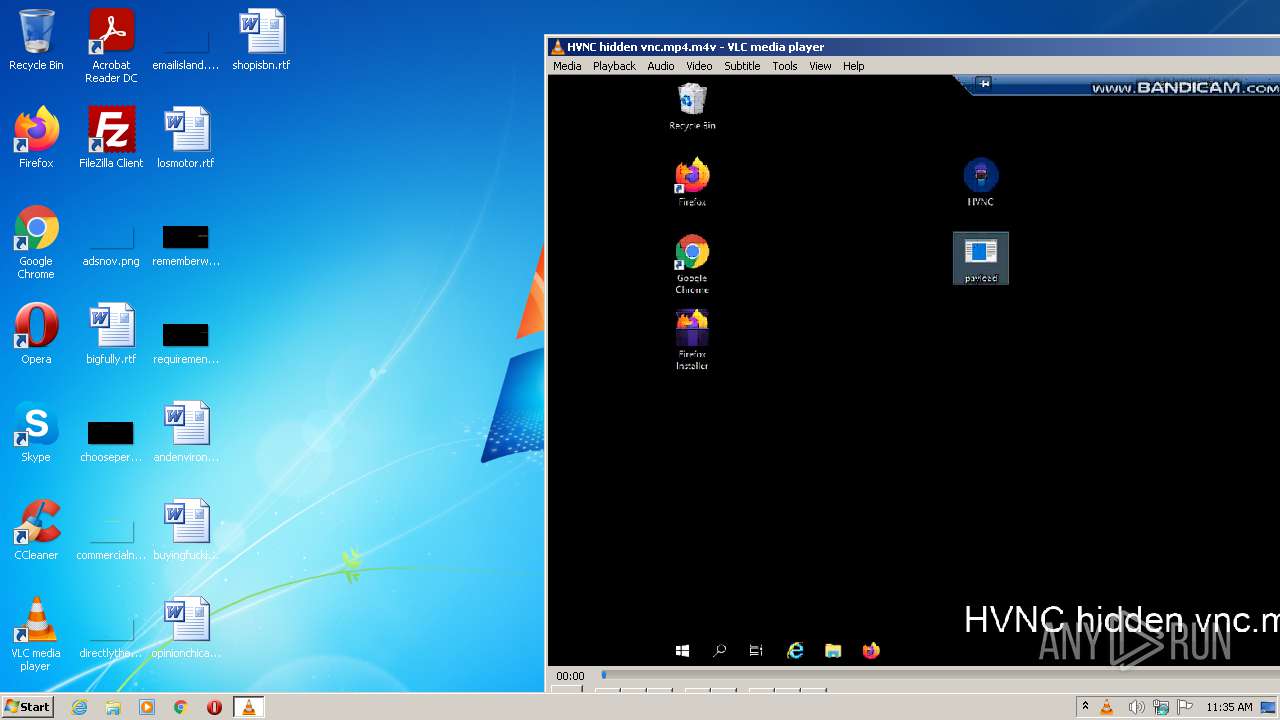Open Windows Media Player taskbar icon

[x=147, y=707]
